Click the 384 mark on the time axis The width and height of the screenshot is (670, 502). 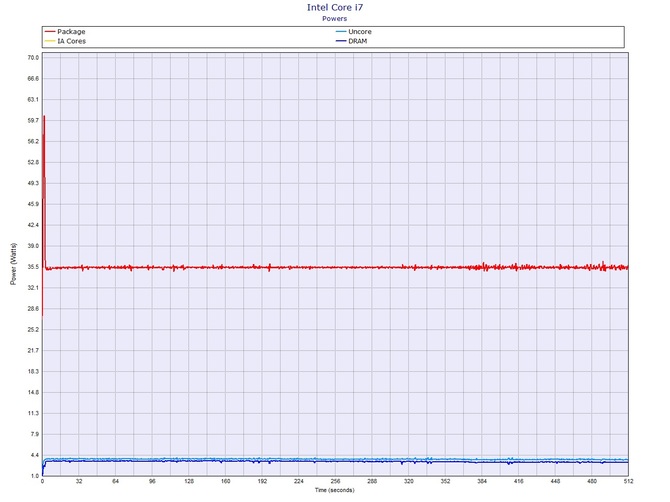481,482
